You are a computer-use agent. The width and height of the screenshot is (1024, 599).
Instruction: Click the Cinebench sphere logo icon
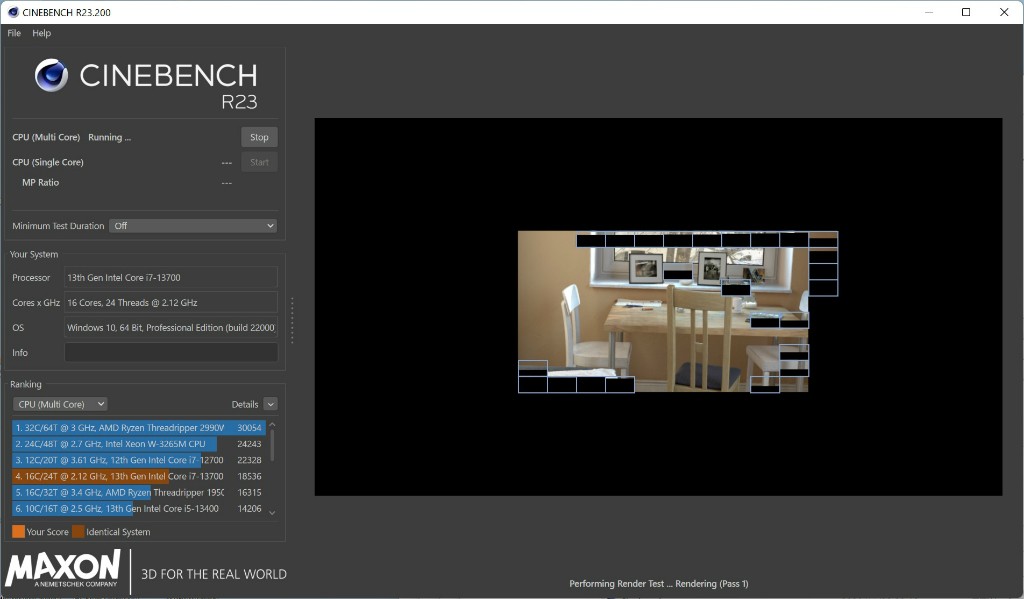[x=51, y=76]
